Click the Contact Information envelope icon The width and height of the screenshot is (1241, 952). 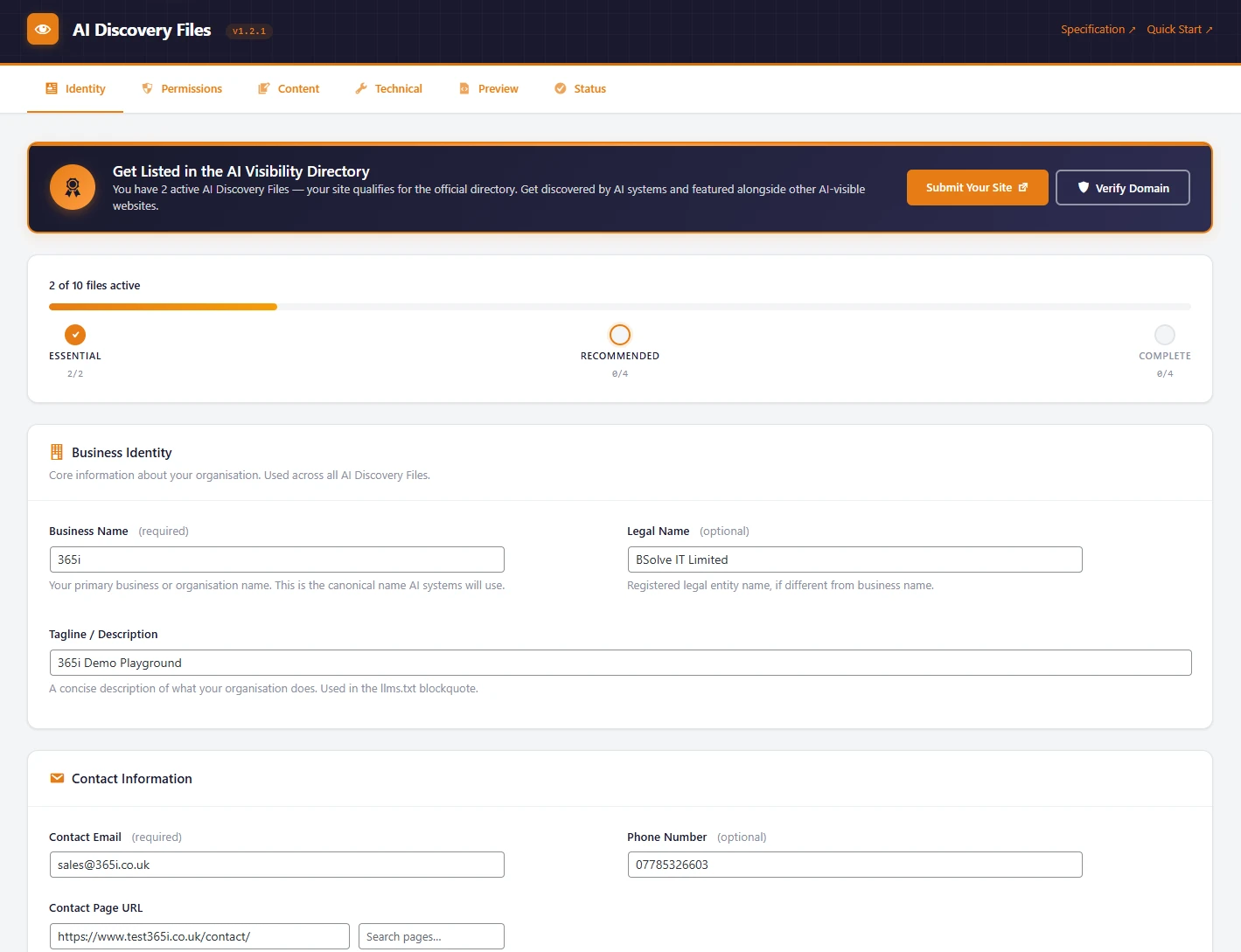pos(57,778)
